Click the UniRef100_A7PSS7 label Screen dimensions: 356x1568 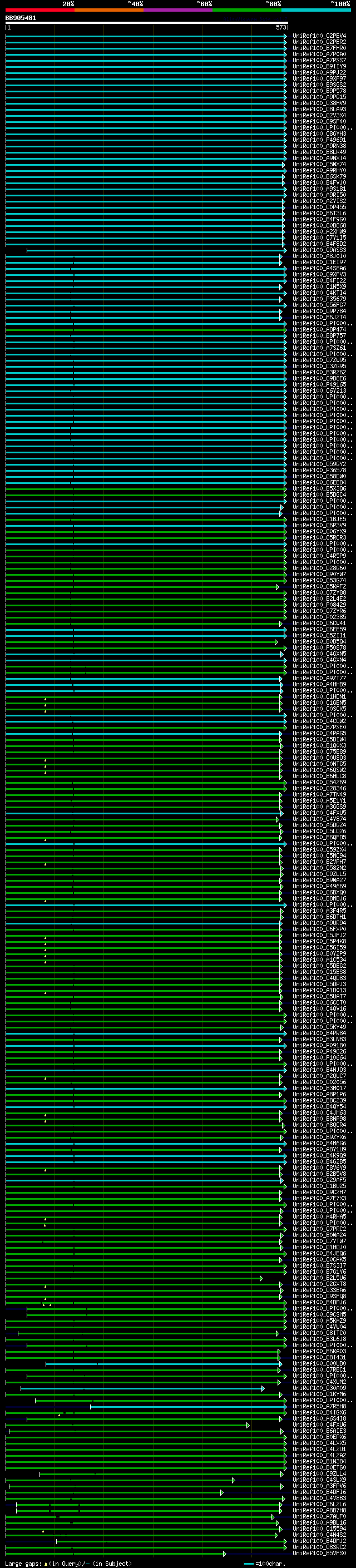pyautogui.click(x=319, y=60)
